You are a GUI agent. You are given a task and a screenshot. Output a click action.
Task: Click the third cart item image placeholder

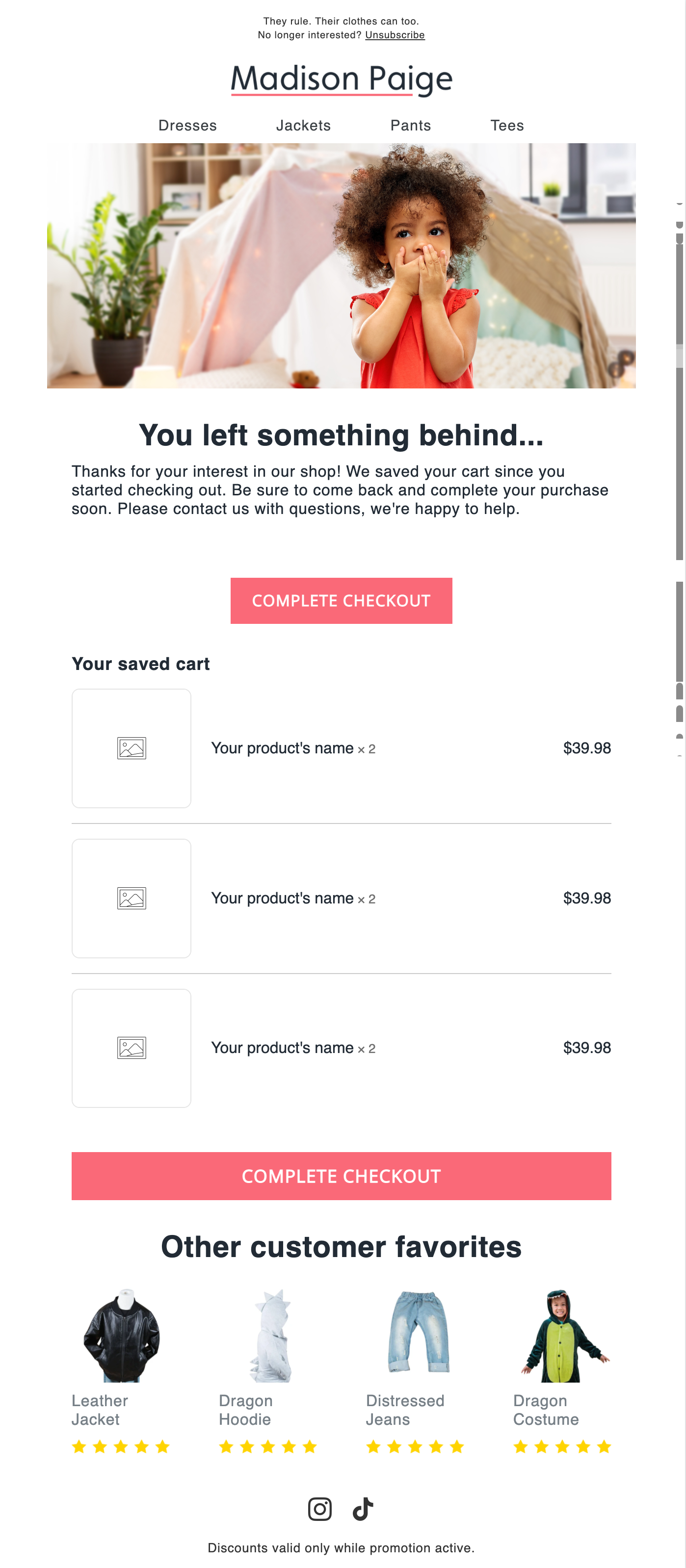coord(132,1048)
